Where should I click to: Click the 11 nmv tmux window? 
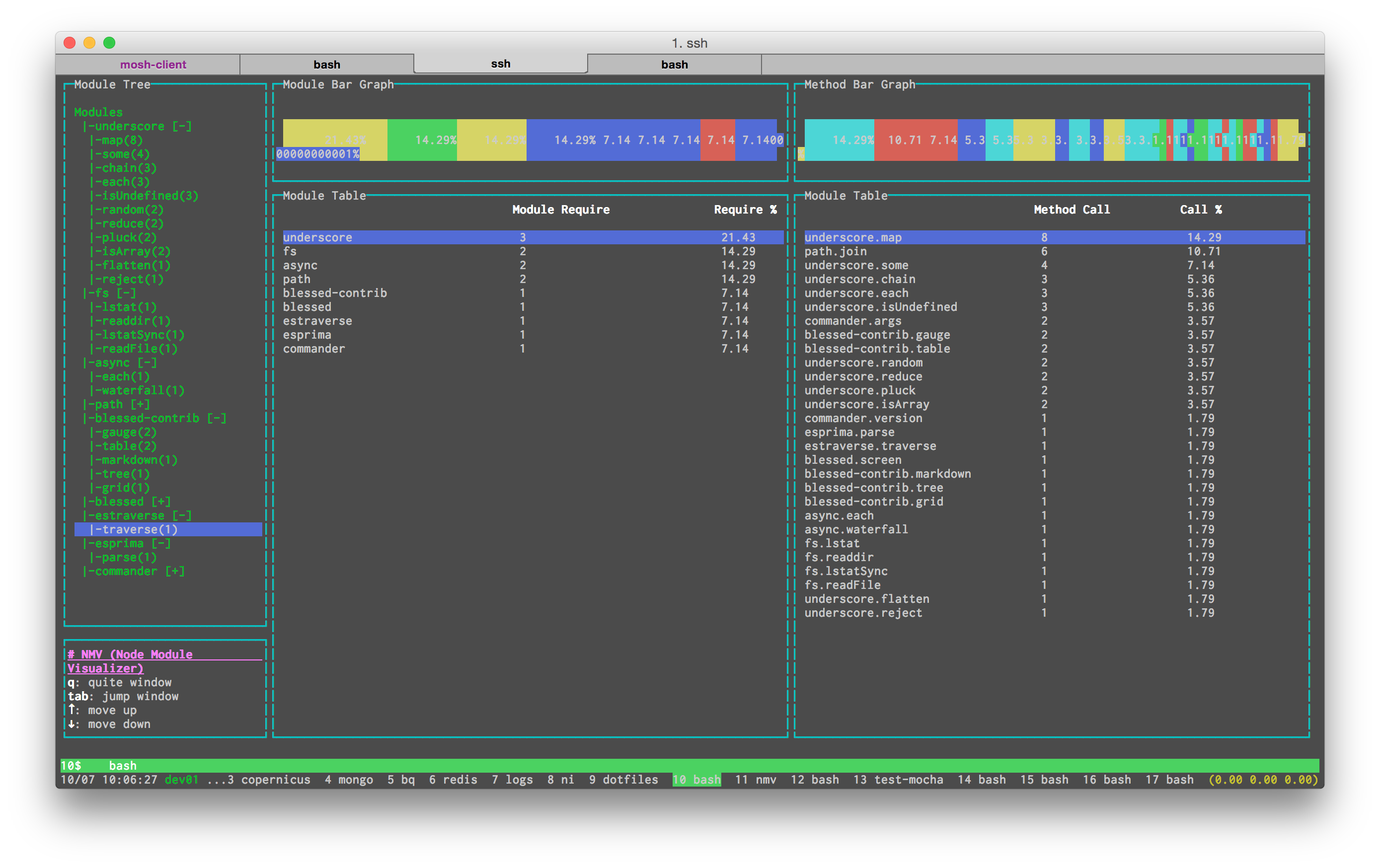(756, 780)
